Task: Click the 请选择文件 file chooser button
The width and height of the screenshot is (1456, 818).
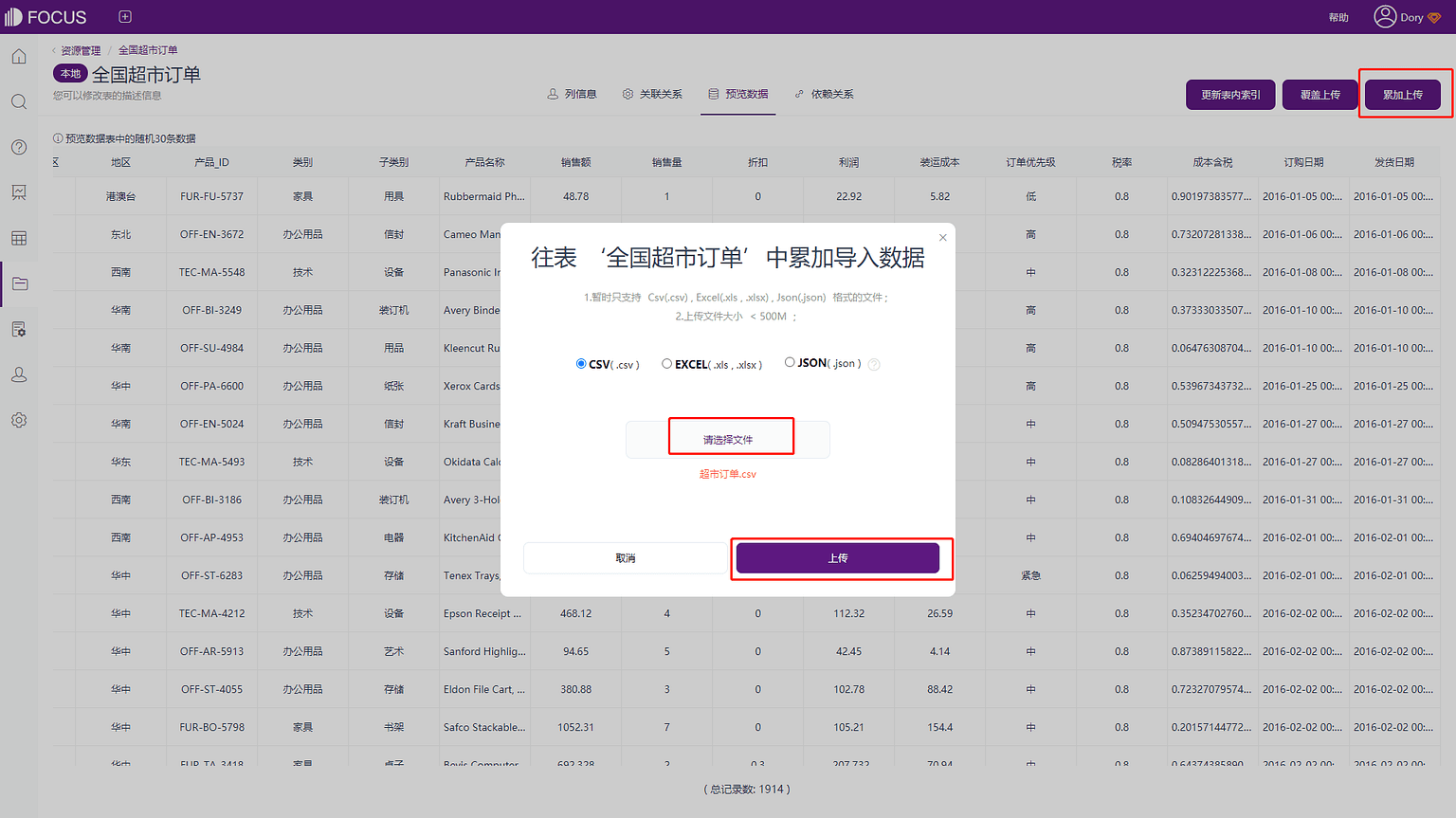Action: [x=728, y=440]
